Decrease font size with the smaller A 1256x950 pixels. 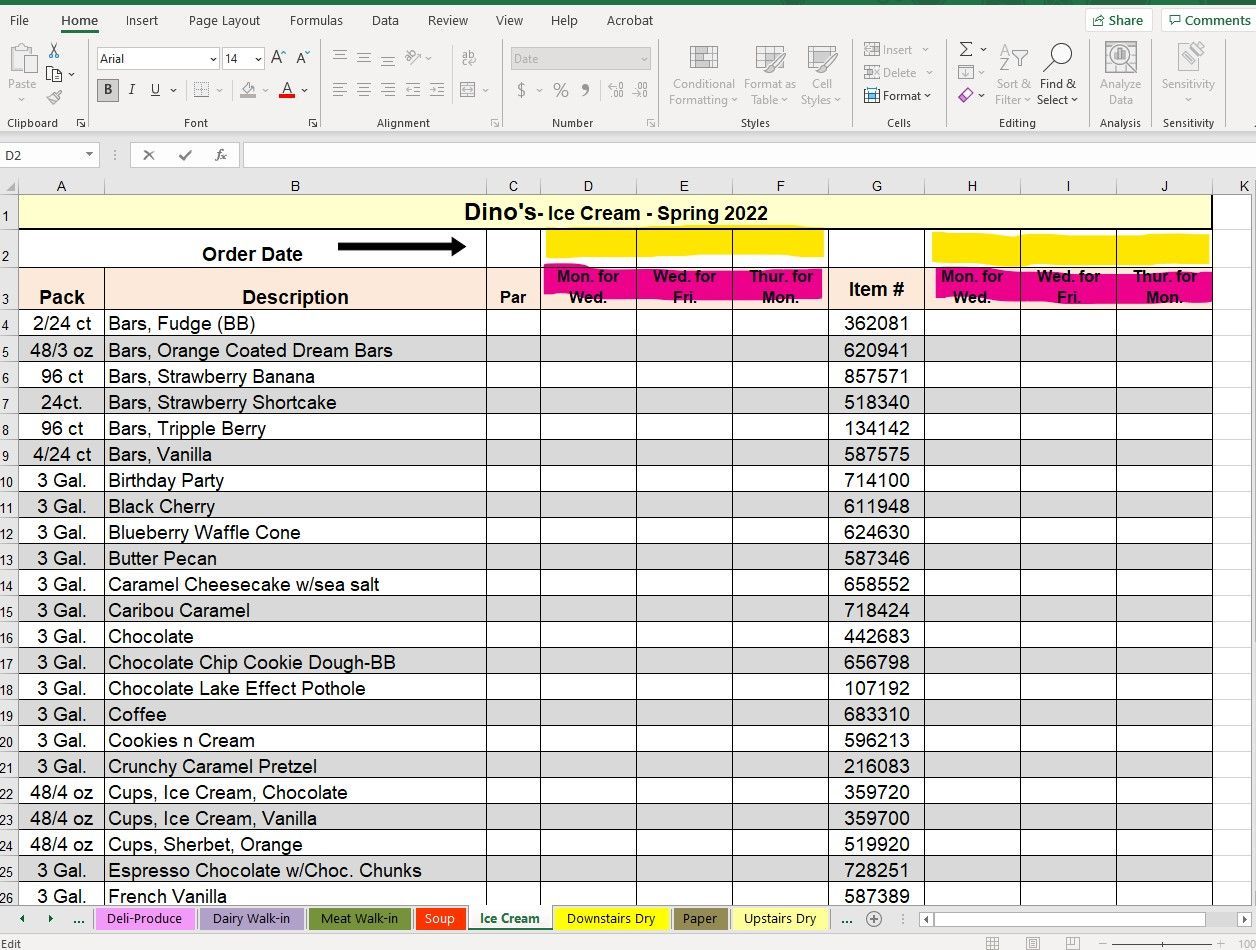301,58
